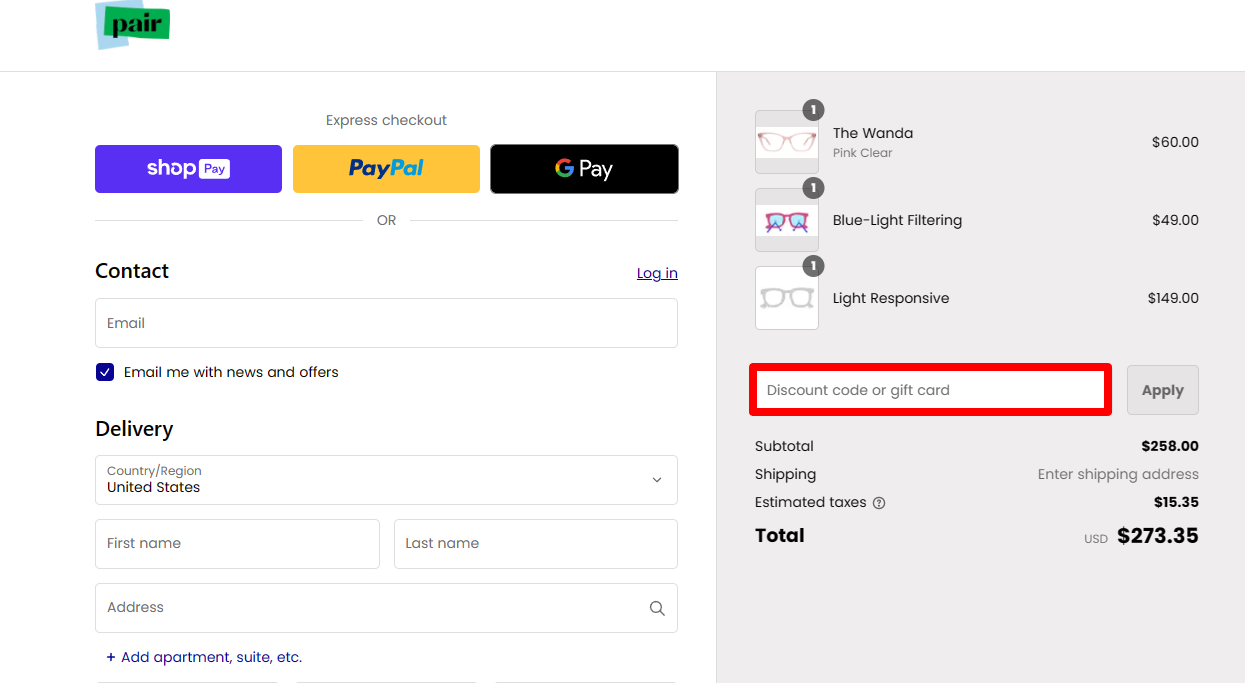Click the estimated taxes help icon
The width and height of the screenshot is (1245, 683).
(x=879, y=503)
